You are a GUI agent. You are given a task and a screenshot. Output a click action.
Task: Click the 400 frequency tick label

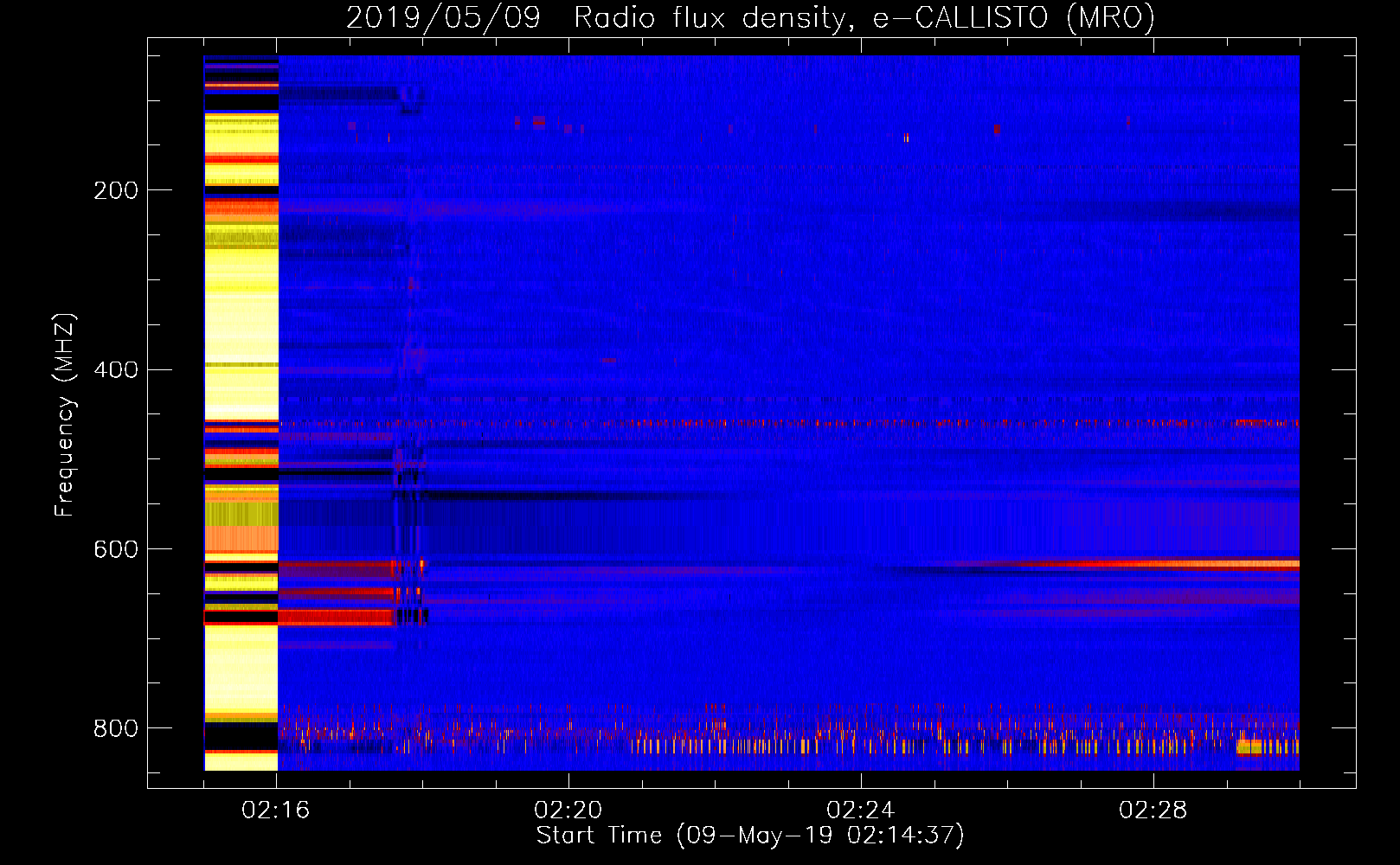click(x=116, y=370)
